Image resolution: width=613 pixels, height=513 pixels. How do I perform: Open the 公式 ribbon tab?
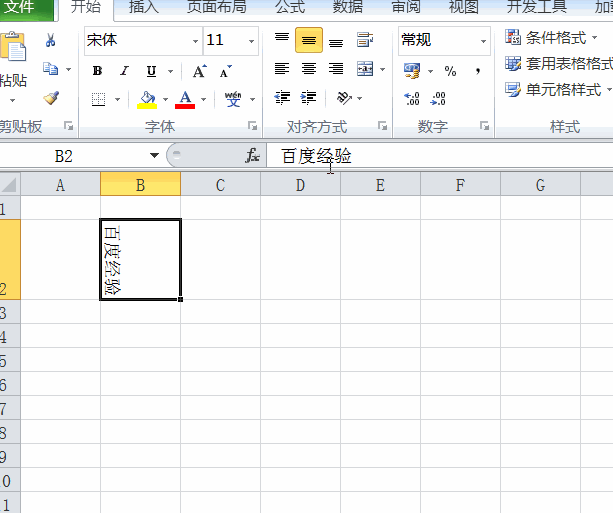(x=290, y=7)
